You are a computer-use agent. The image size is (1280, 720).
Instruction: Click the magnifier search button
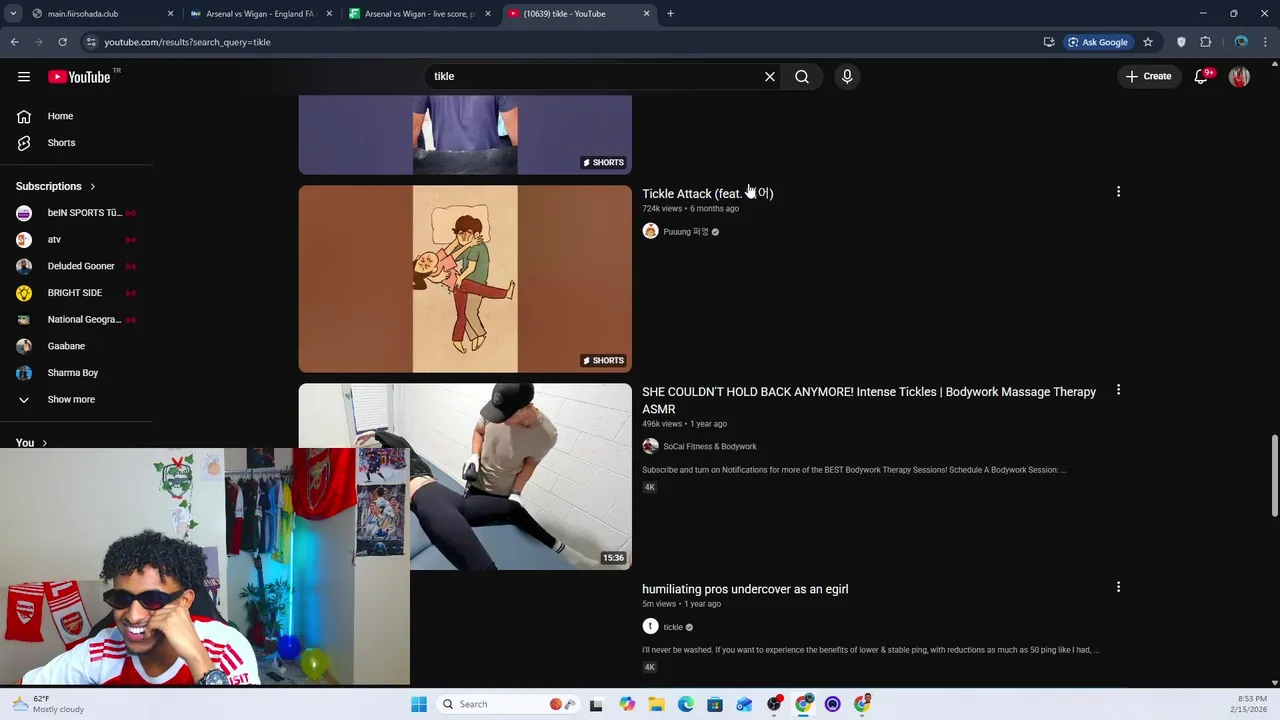pos(802,76)
